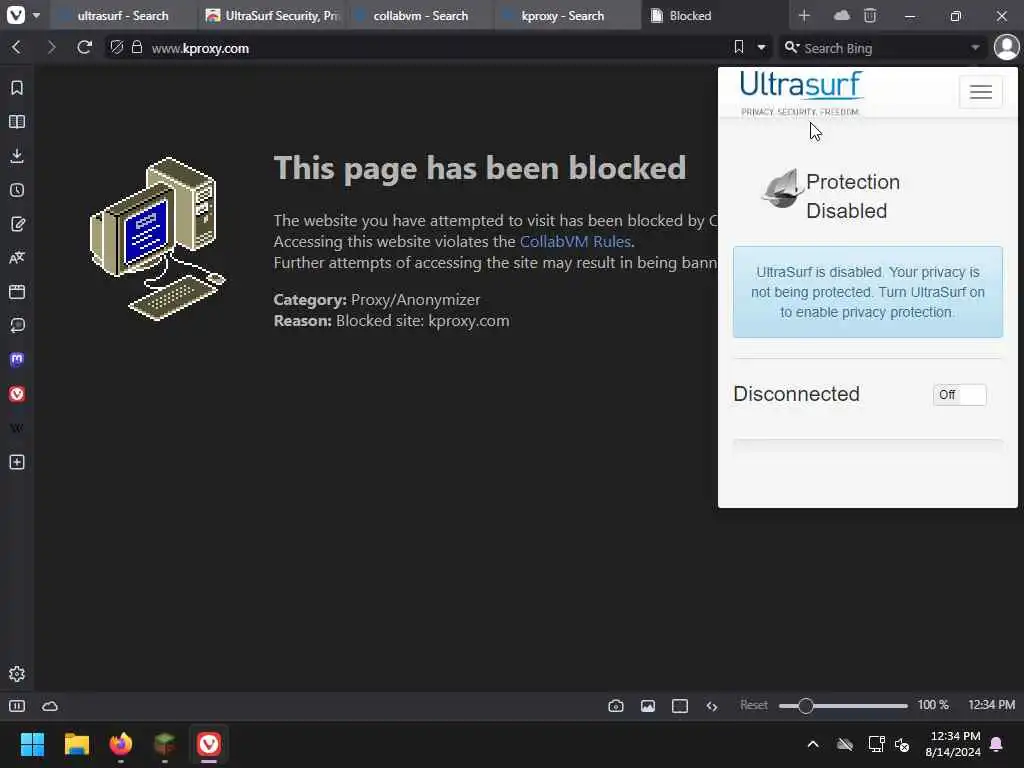Open the Minecraft block taskbar icon
Viewport: 1024px width, 768px height.
coord(165,744)
